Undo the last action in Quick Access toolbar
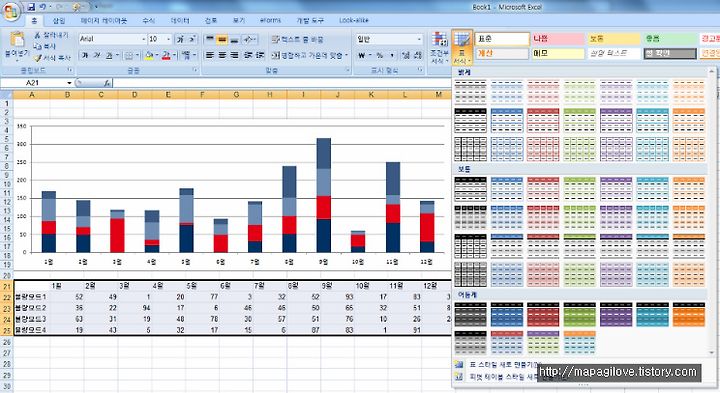Viewport: 720px width, 393px height. pos(43,7)
